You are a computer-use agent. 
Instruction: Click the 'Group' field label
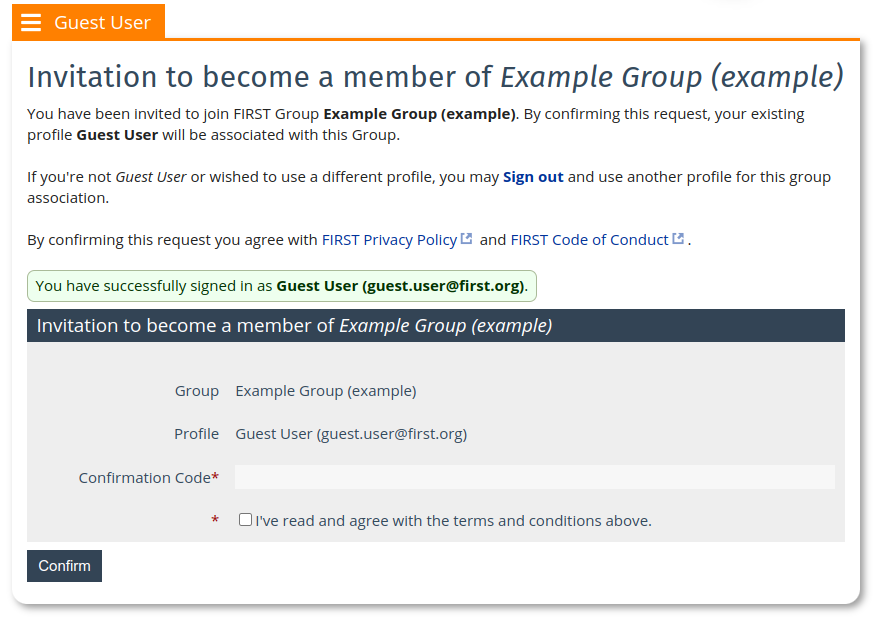(x=197, y=391)
